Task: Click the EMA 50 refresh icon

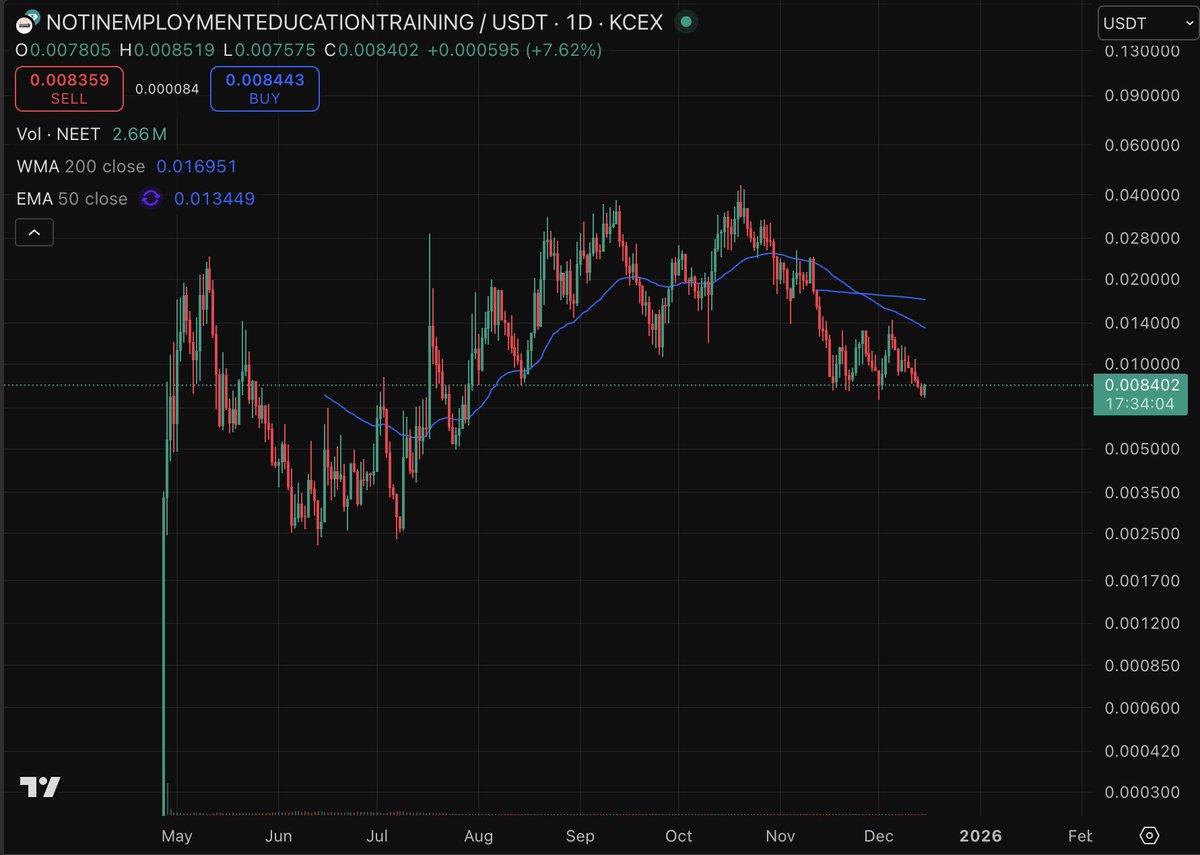Action: [x=150, y=199]
